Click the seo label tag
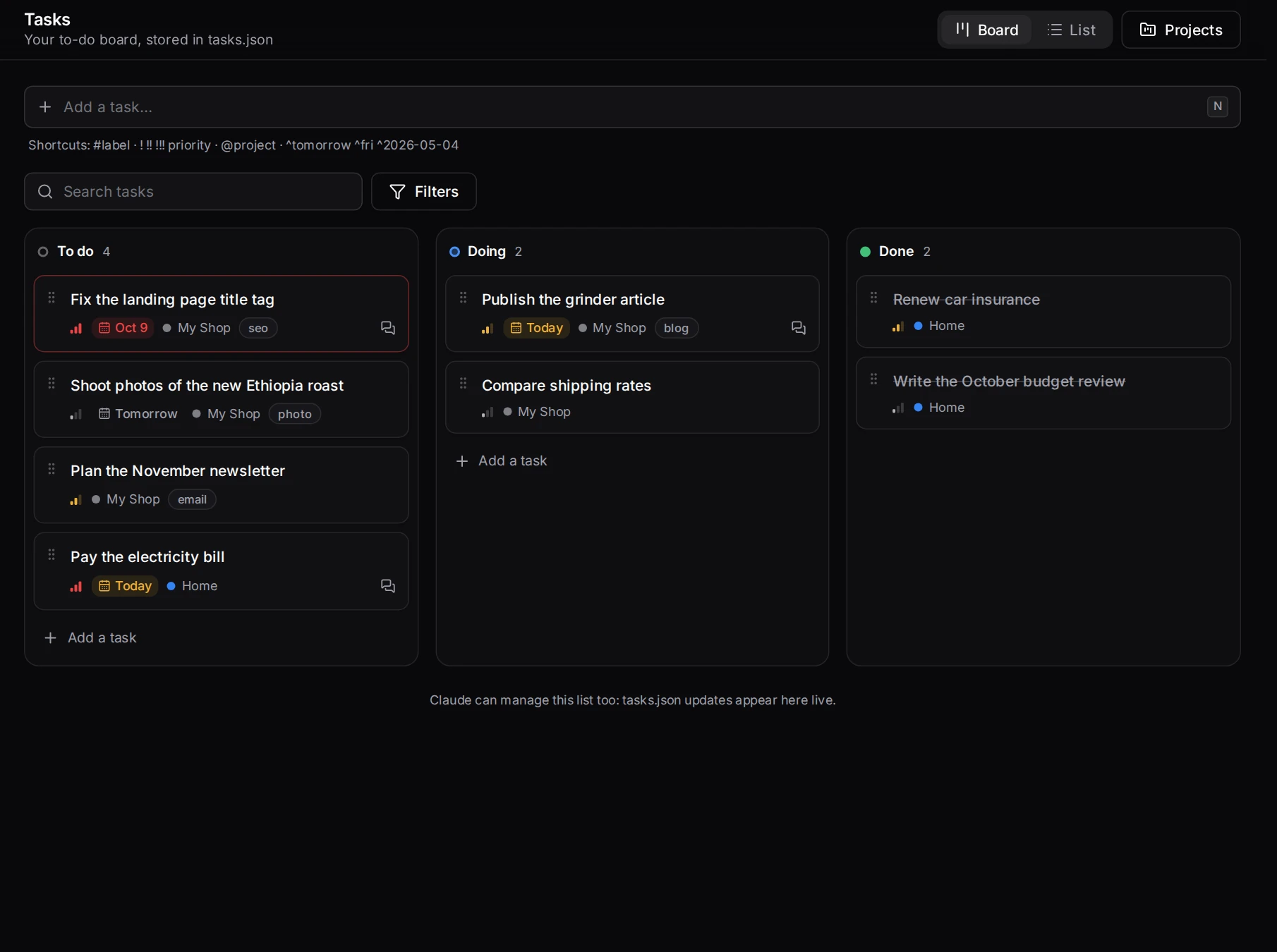This screenshot has height=952, width=1277. pyautogui.click(x=258, y=328)
